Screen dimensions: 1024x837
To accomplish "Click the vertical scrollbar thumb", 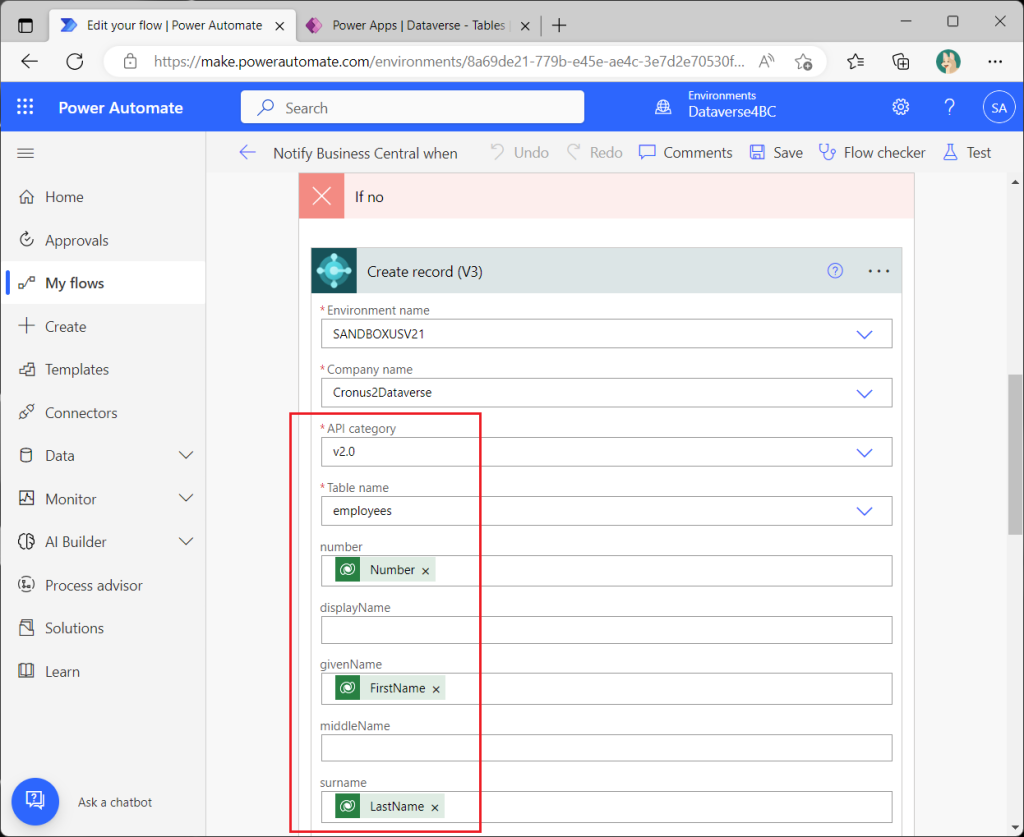I will (1015, 454).
